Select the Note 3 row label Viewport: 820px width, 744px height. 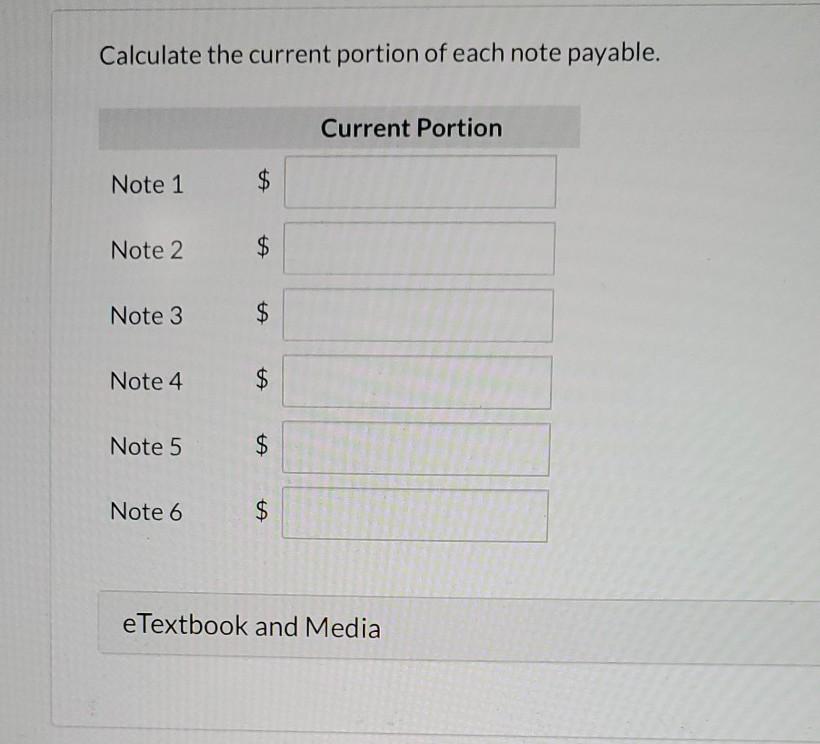146,316
